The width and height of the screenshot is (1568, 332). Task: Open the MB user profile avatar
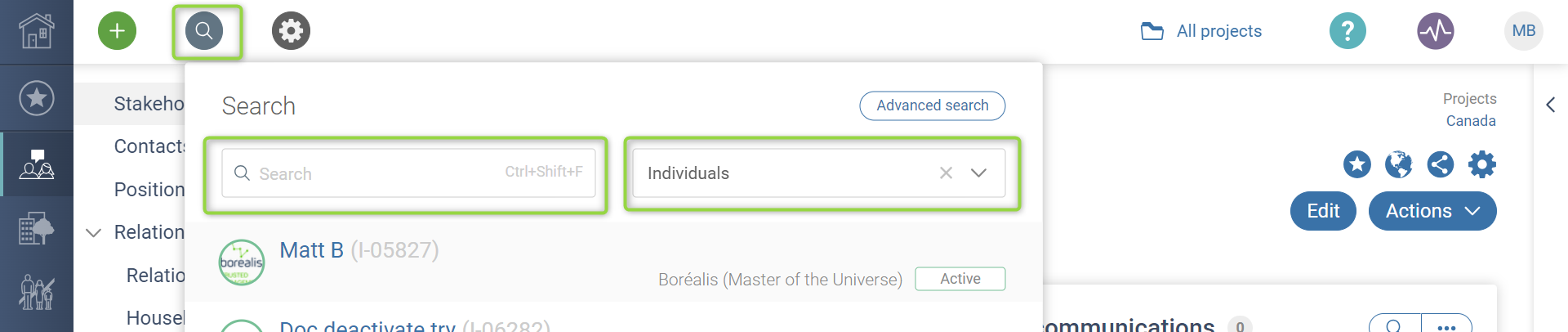pyautogui.click(x=1523, y=31)
